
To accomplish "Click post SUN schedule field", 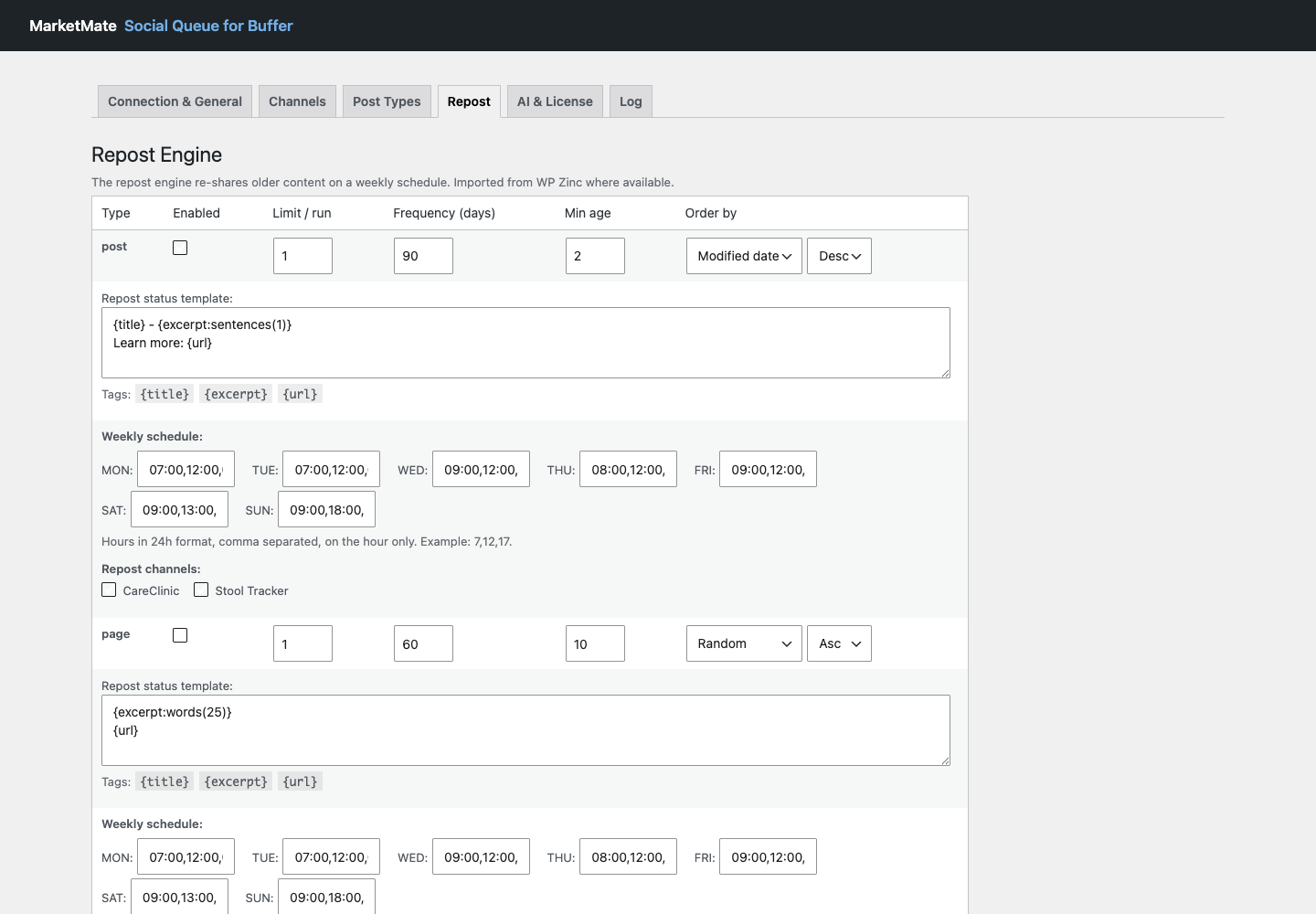I will pos(326,509).
